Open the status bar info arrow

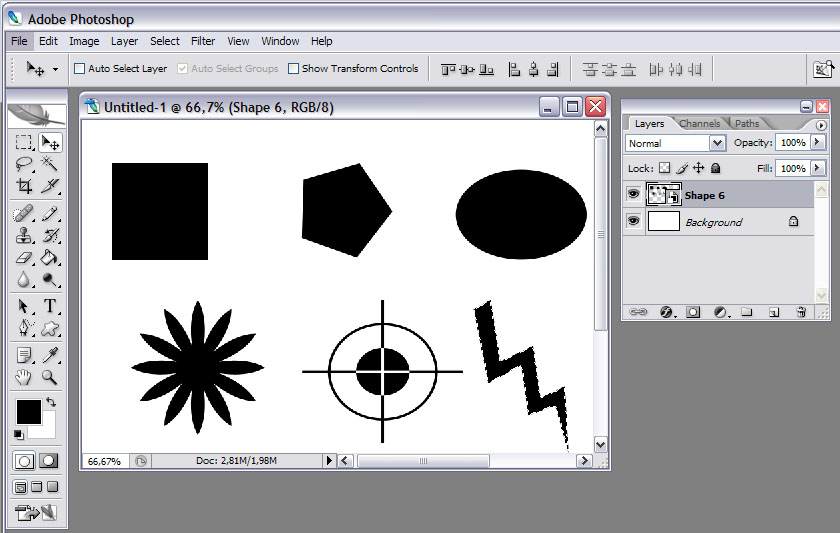(x=329, y=461)
